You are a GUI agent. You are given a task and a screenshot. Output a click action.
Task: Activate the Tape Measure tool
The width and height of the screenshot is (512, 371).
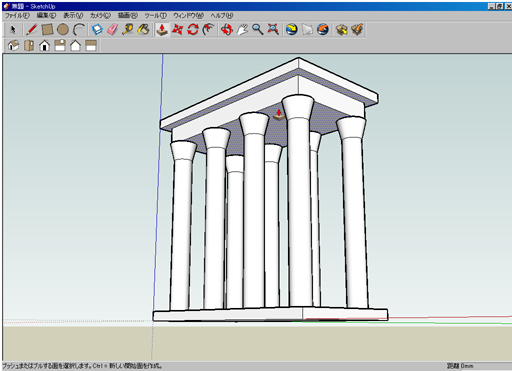[128, 30]
